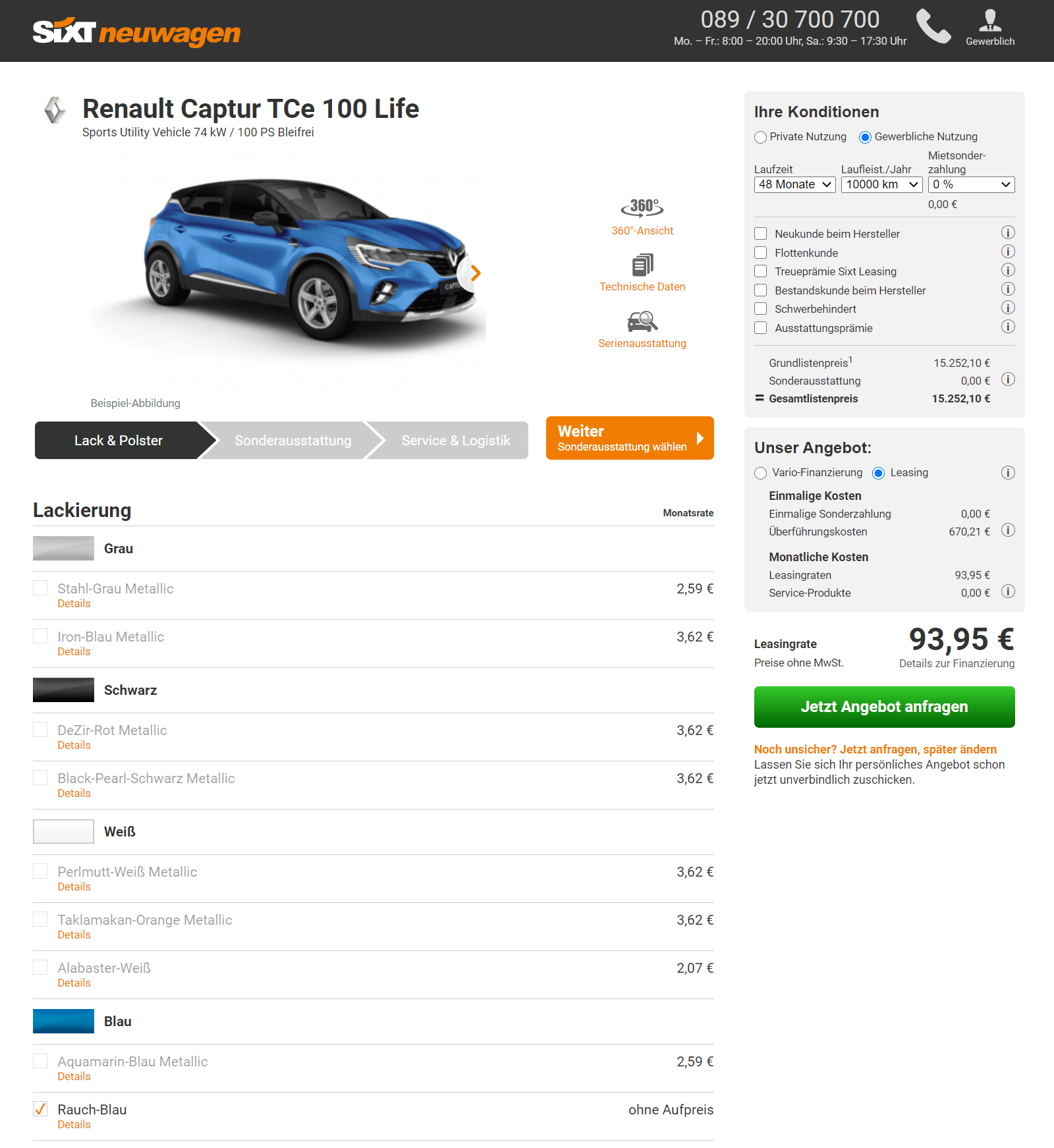
Task: Open Details link under Iron-Blau Metallic
Action: [74, 651]
